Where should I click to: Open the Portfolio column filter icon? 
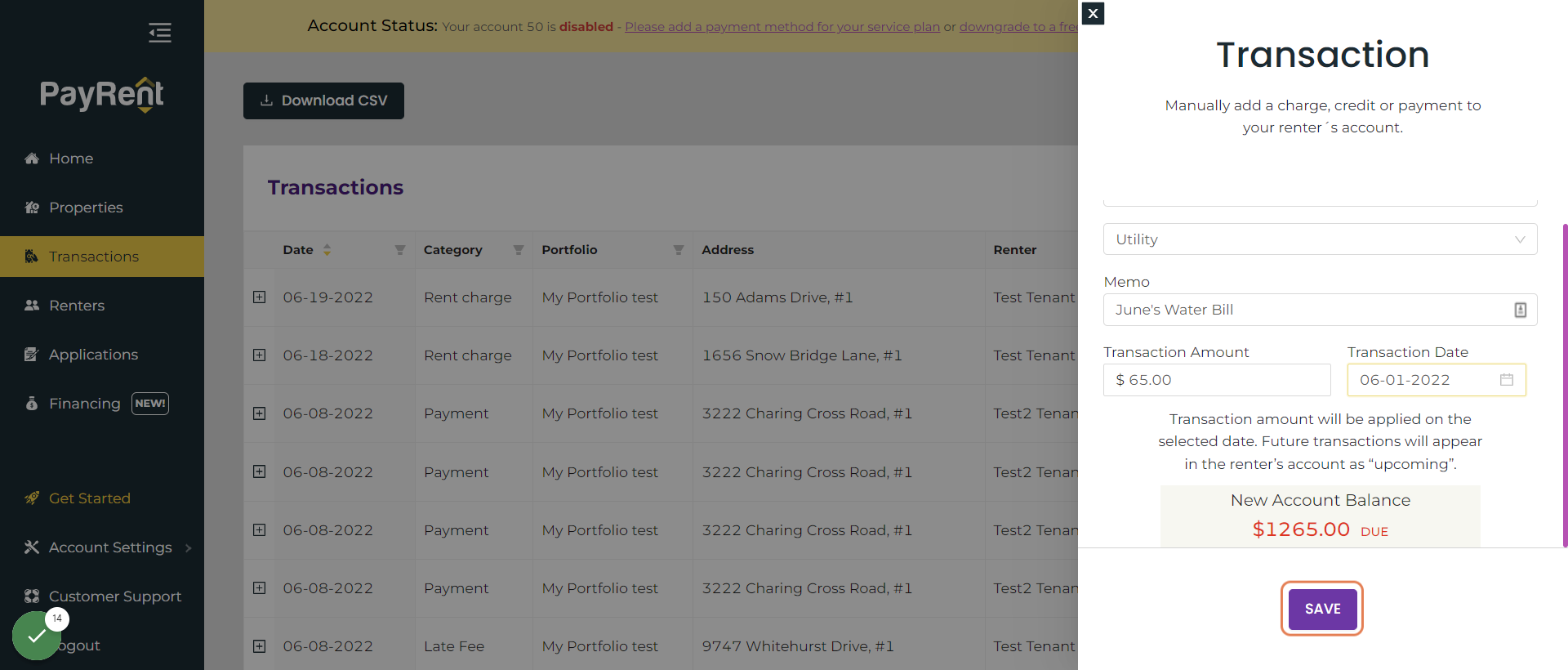pos(679,250)
